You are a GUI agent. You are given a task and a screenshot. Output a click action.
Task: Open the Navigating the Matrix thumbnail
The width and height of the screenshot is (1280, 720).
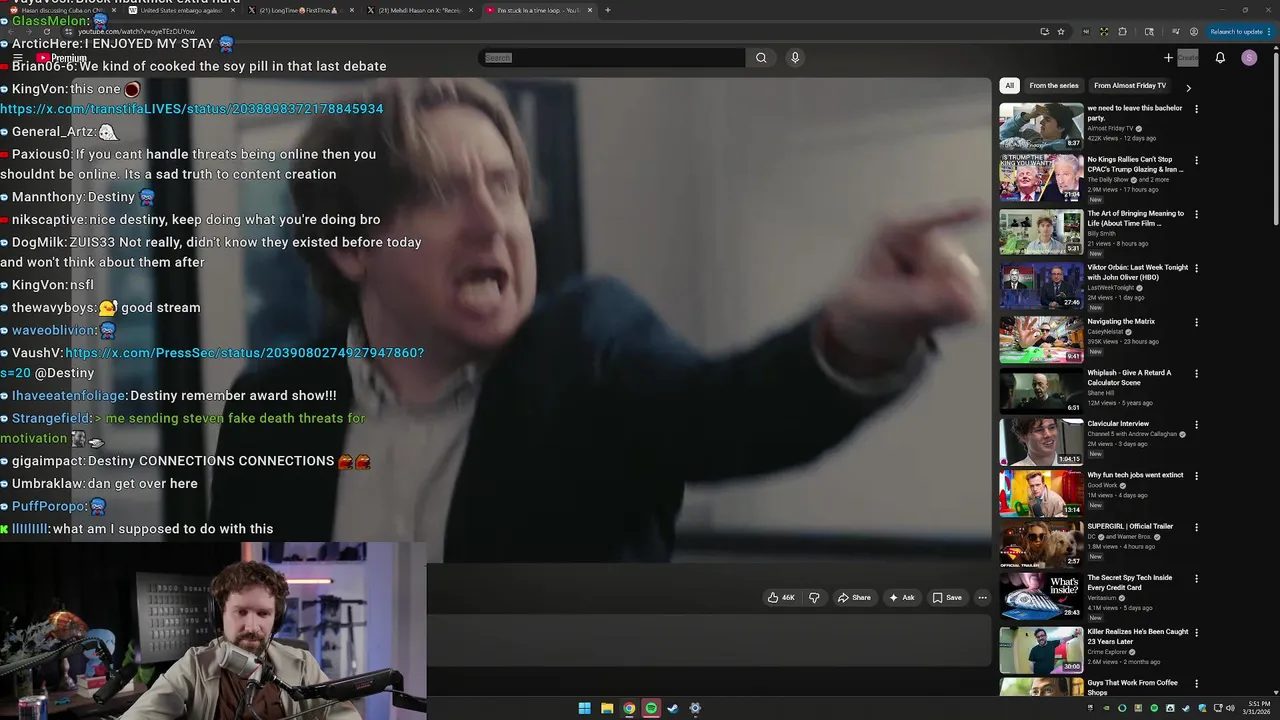1041,339
